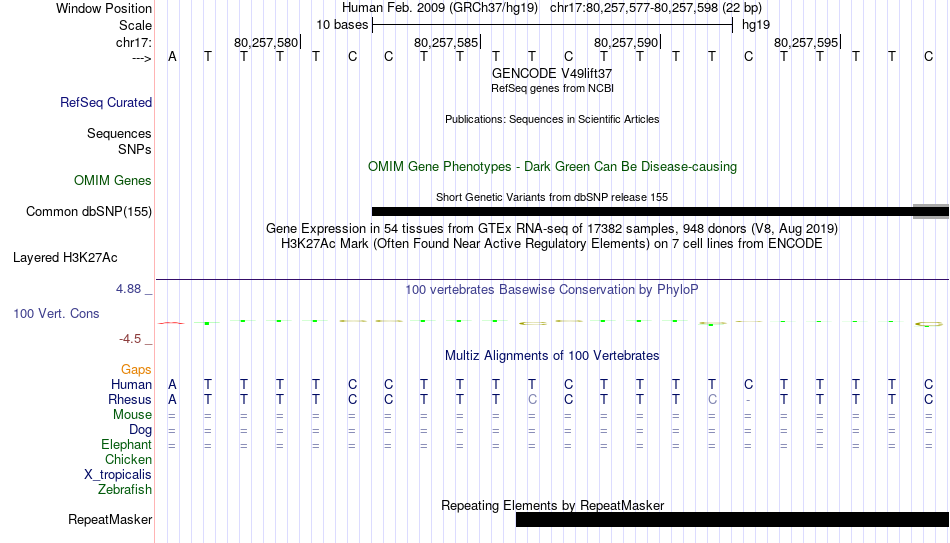
Task: Click '100 vertebrates Basewise Conservation by PhyloP' title
Action: click(552, 290)
